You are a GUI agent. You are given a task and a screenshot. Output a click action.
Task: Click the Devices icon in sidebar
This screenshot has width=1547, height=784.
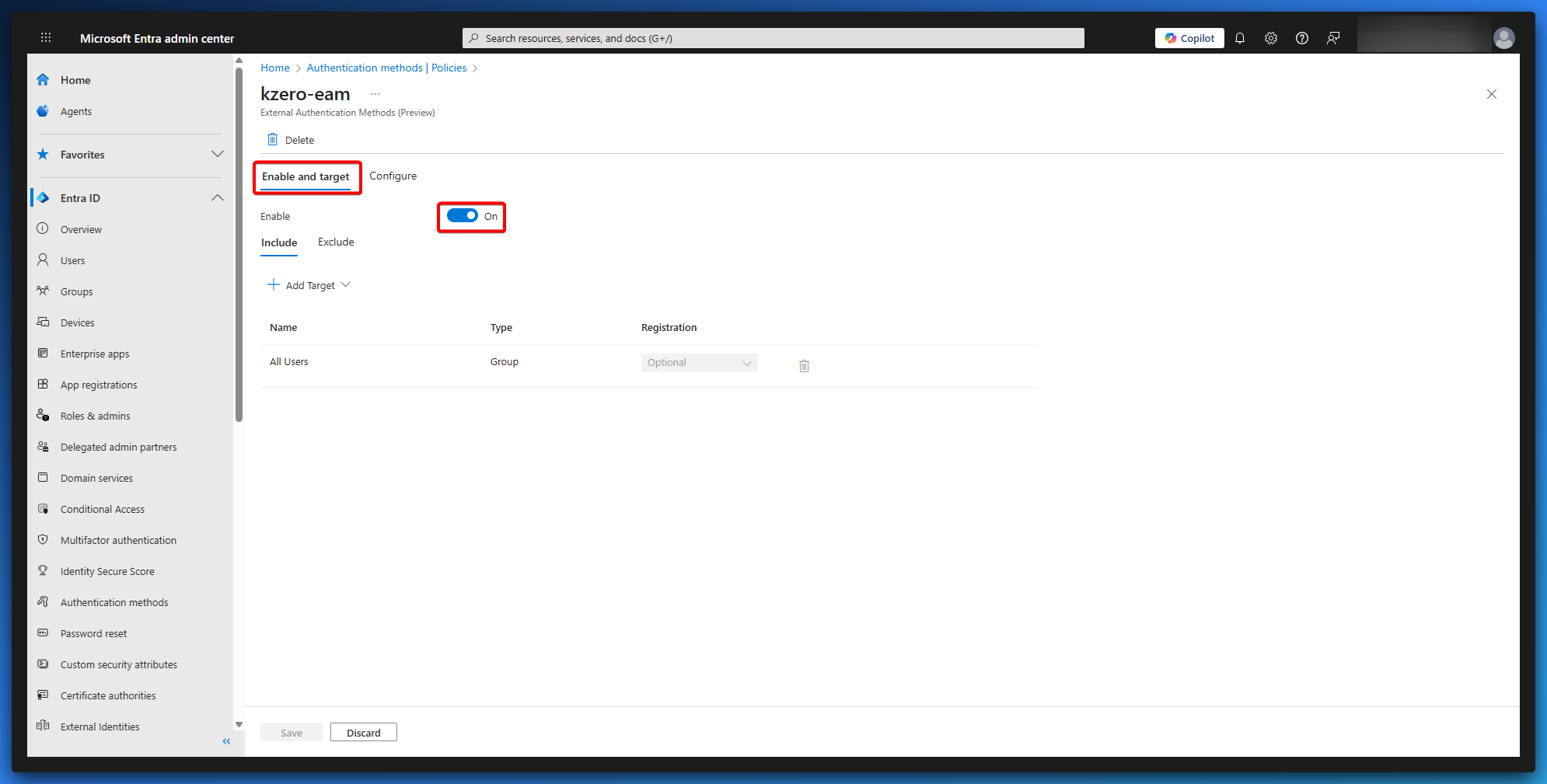43,322
